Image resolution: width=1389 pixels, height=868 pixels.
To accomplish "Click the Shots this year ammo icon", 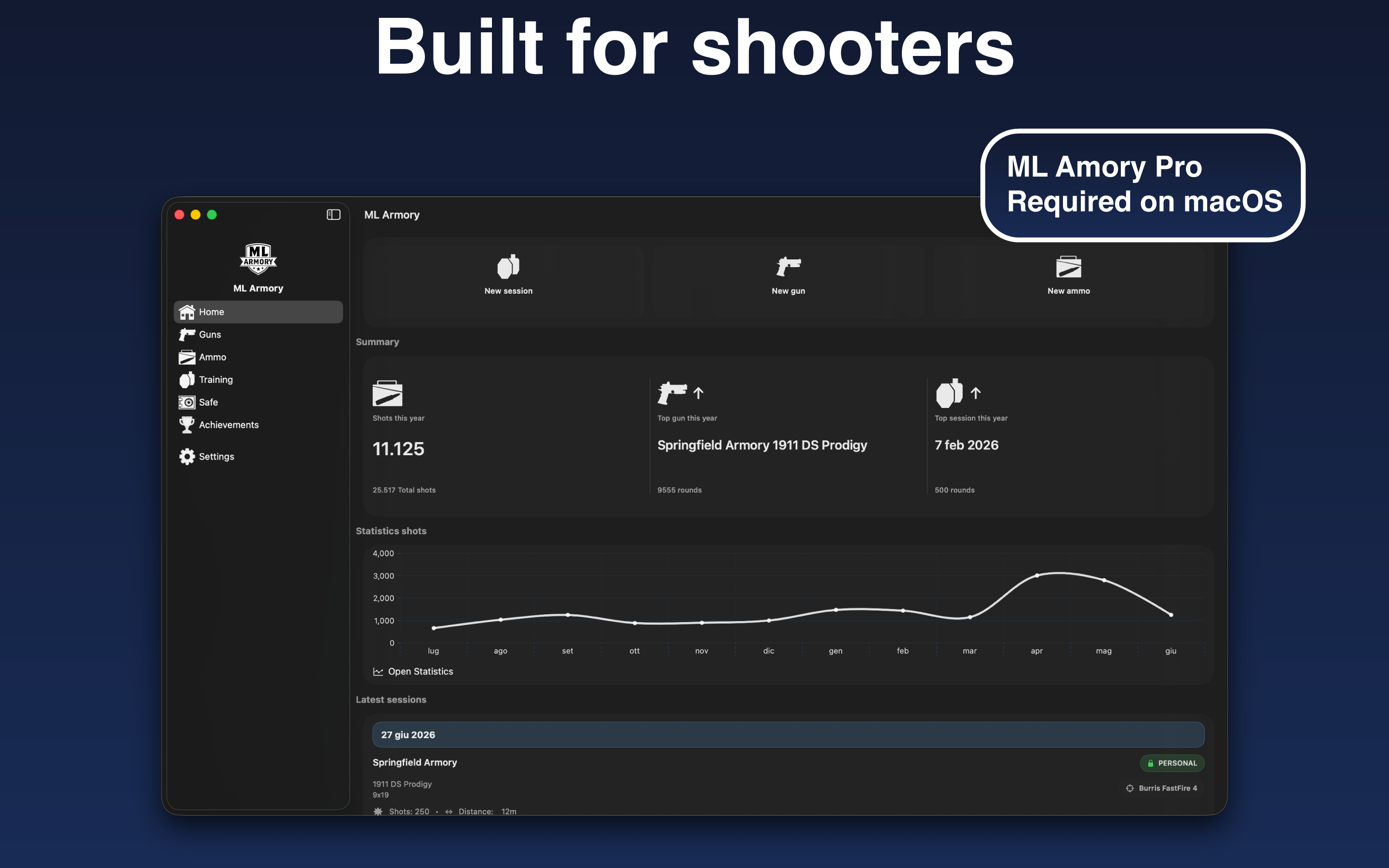I will coord(387,393).
